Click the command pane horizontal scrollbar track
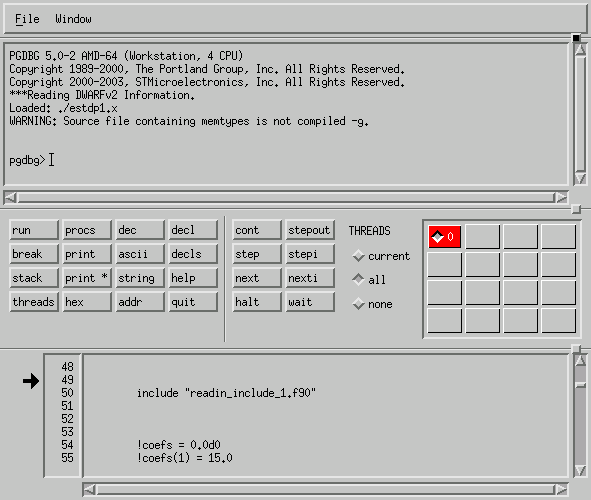The image size is (591, 500). [x=286, y=197]
